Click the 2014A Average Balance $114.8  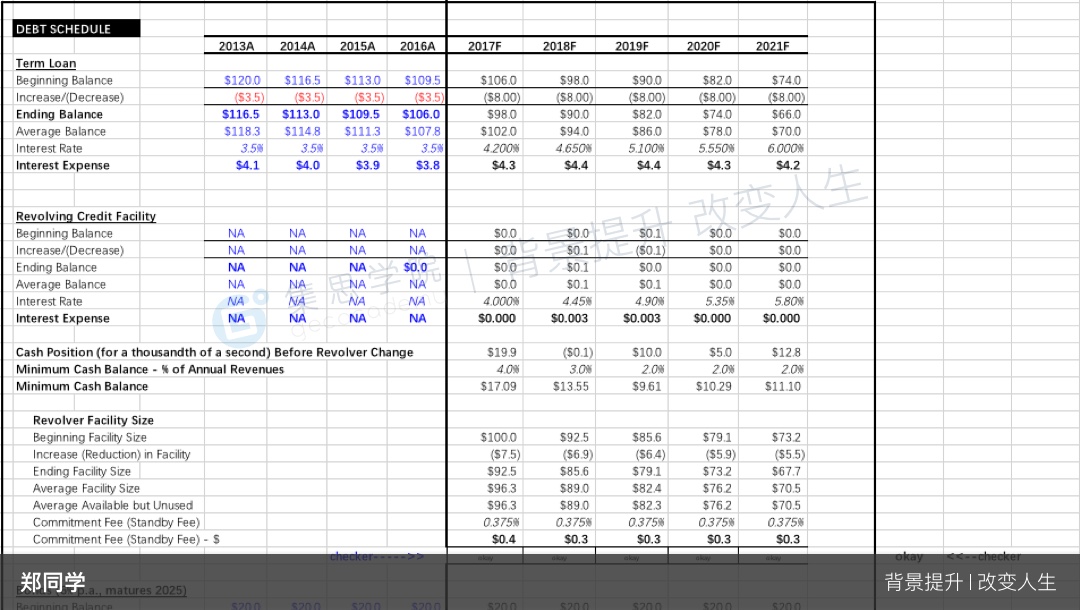click(x=302, y=132)
